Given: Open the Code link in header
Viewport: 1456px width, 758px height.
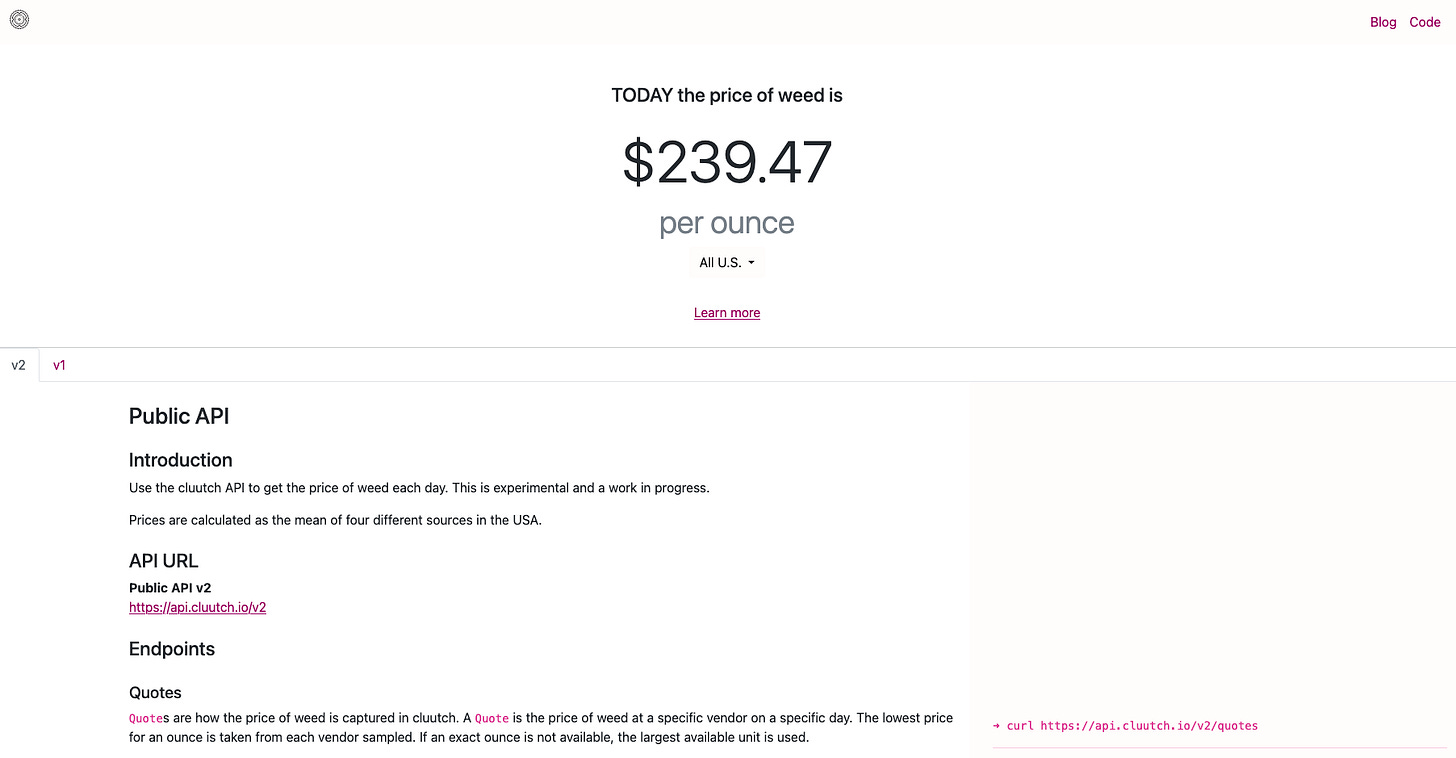Looking at the screenshot, I should click(1425, 22).
